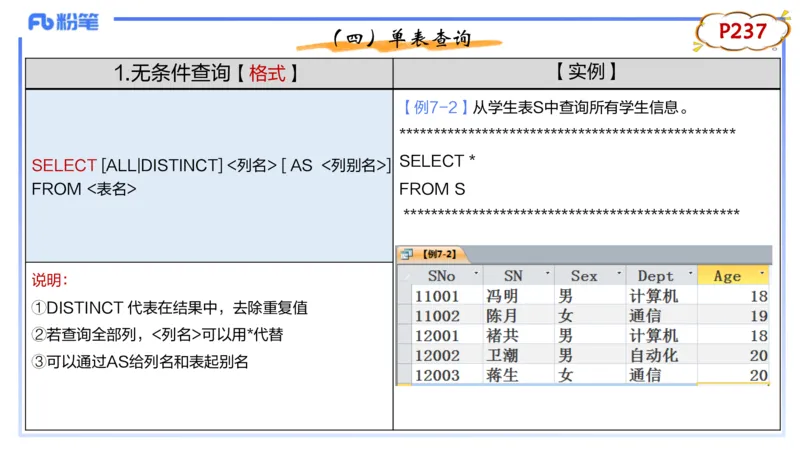Click the row selector for row 11001
This screenshot has width=800, height=450.
(x=405, y=296)
